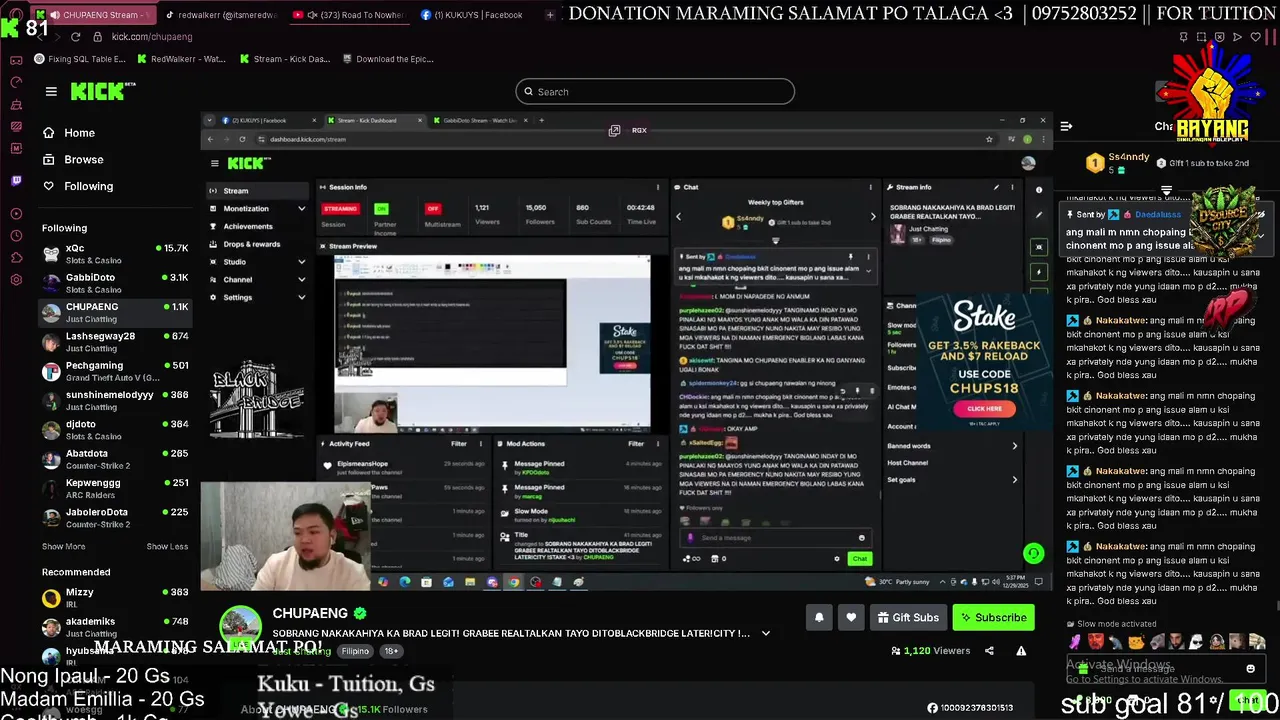This screenshot has width=1280, height=720.
Task: Expand Studio in streamed dashboard sidebar
Action: (258, 262)
